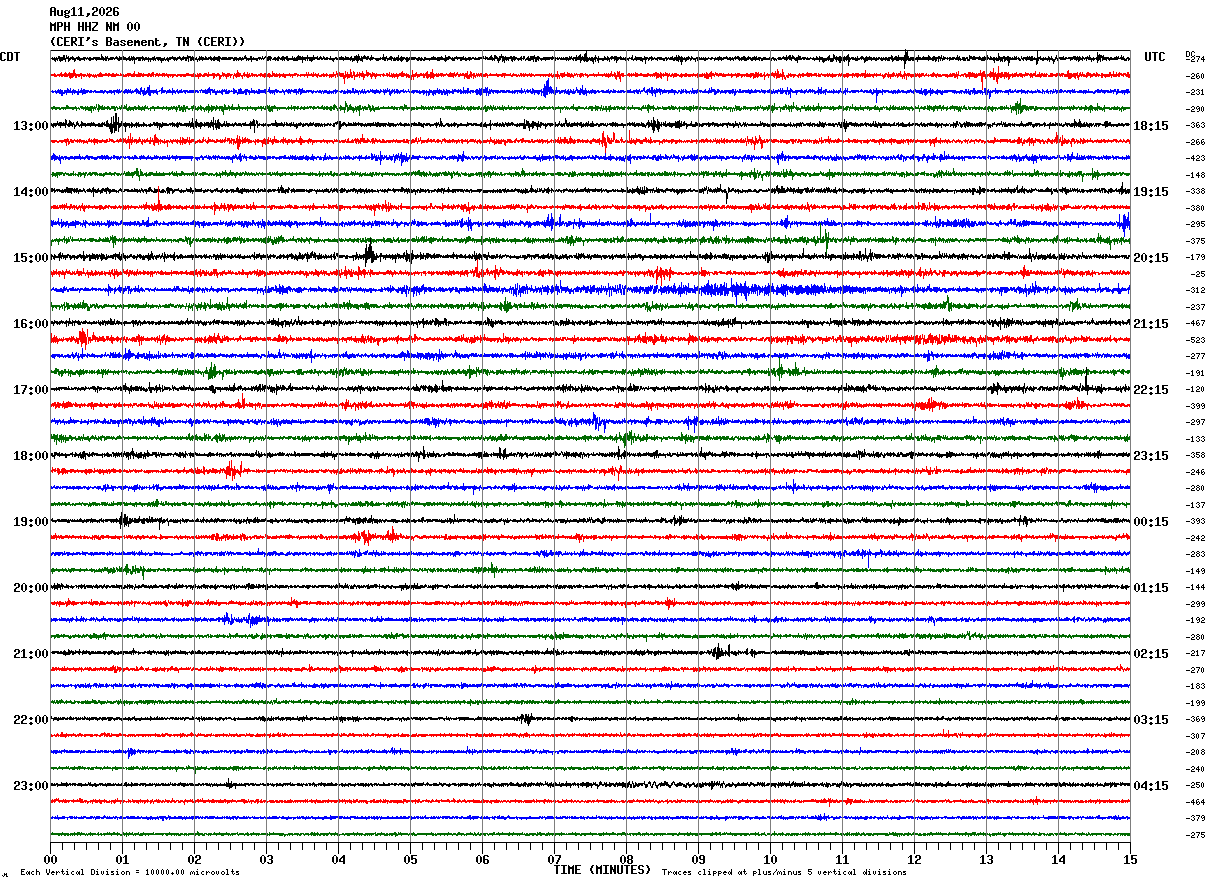The height and width of the screenshot is (886, 1210).
Task: Select the 23:00 CDT time label
Action: (x=31, y=786)
